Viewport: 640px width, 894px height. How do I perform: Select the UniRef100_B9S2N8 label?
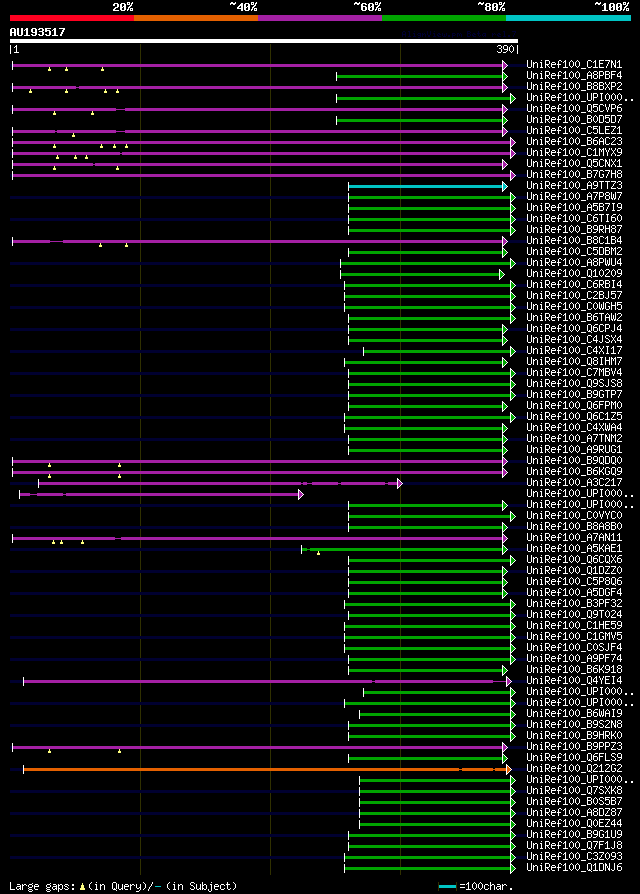point(574,725)
